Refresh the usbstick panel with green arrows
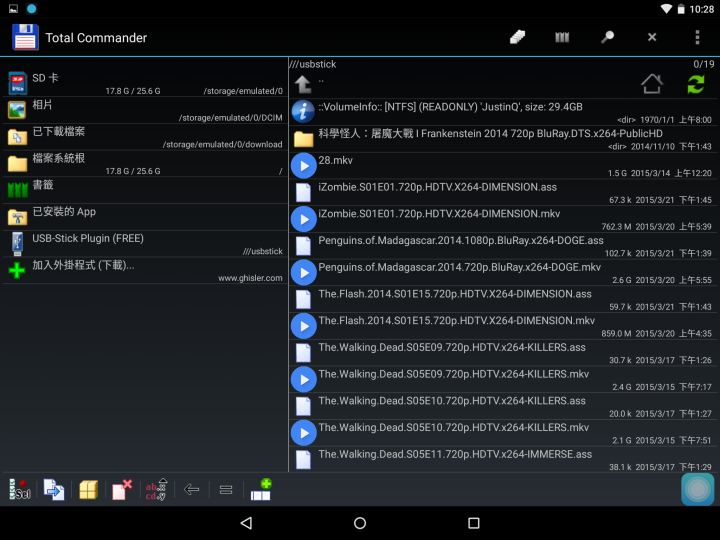This screenshot has width=720, height=540. click(696, 84)
